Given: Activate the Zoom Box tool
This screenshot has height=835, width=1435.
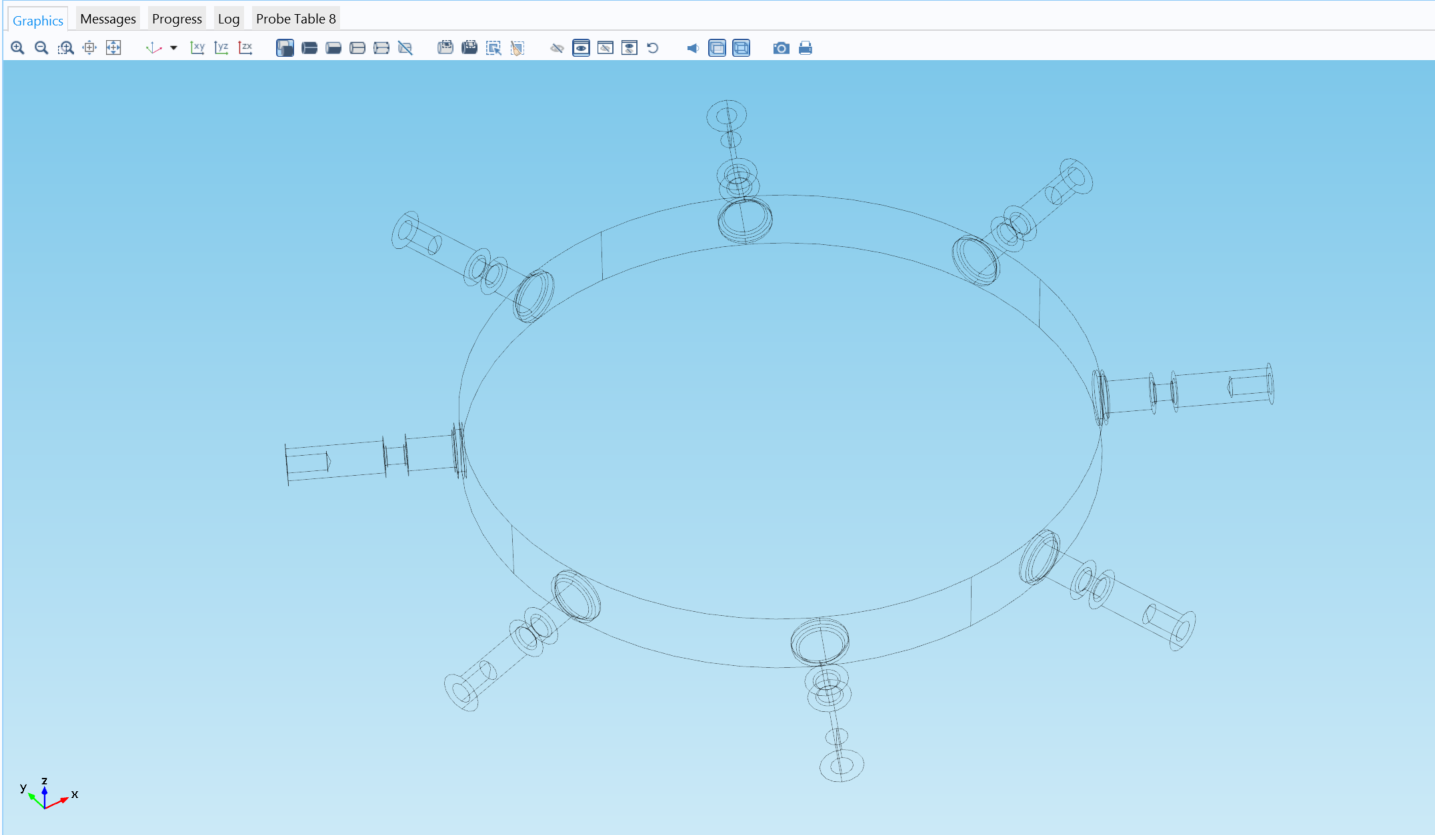Looking at the screenshot, I should point(65,48).
